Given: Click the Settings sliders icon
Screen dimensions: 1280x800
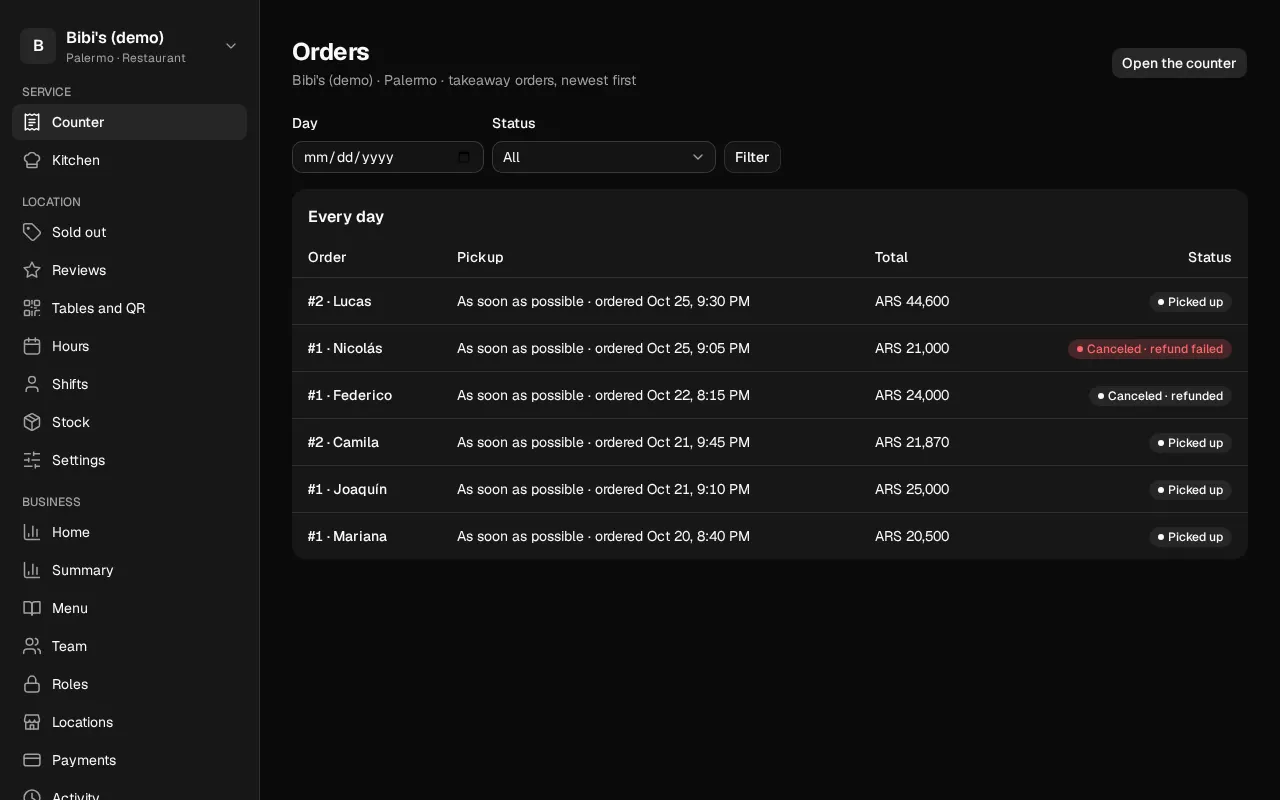Looking at the screenshot, I should [32, 460].
